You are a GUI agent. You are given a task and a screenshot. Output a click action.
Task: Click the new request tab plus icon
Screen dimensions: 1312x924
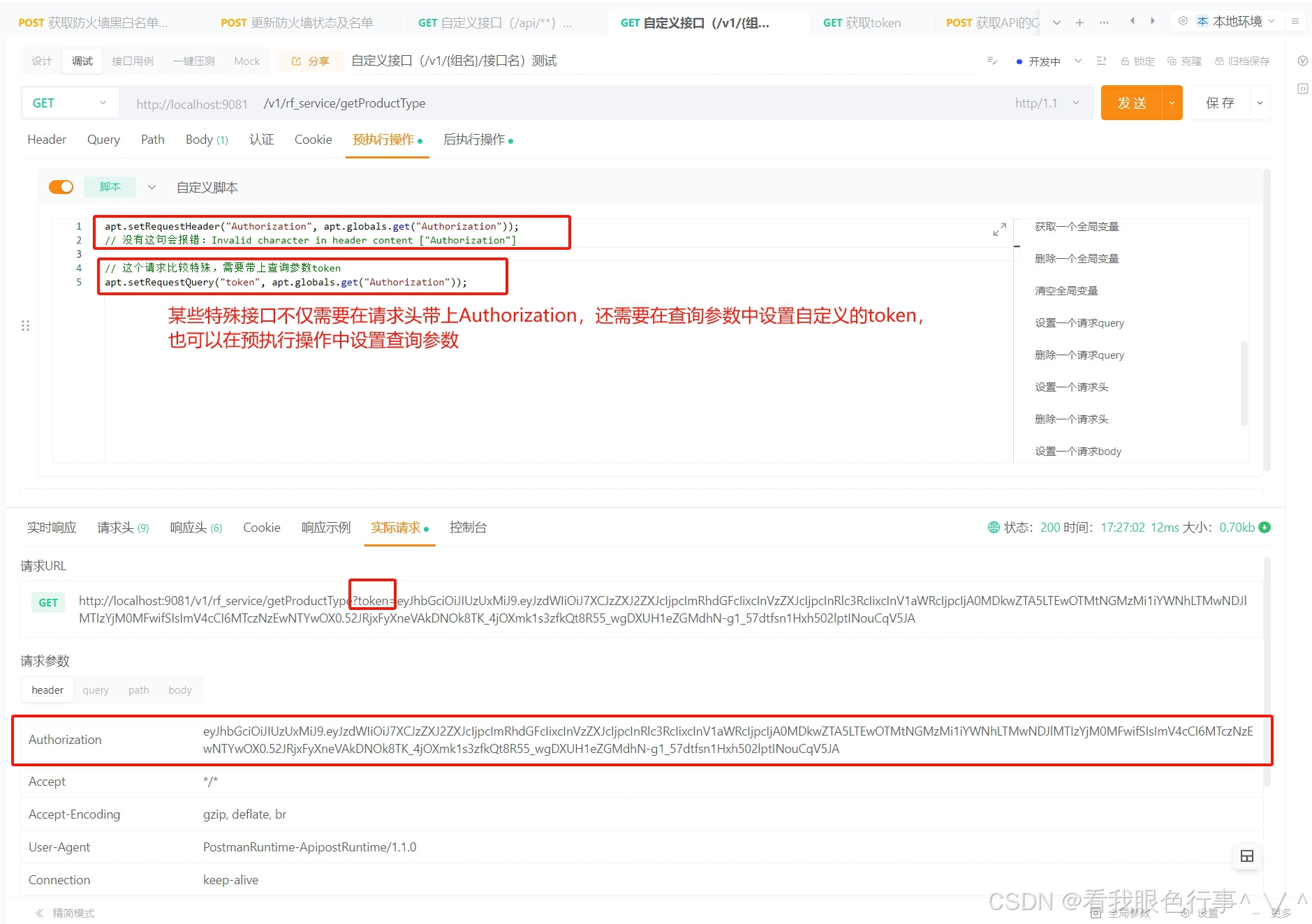[x=1079, y=22]
